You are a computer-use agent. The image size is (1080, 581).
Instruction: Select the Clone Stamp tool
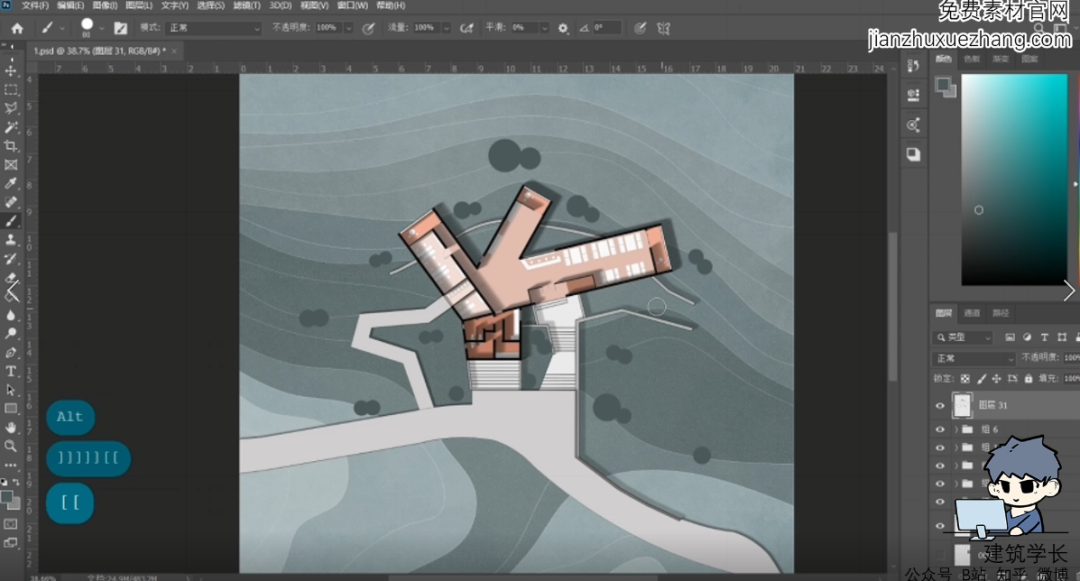click(x=11, y=240)
